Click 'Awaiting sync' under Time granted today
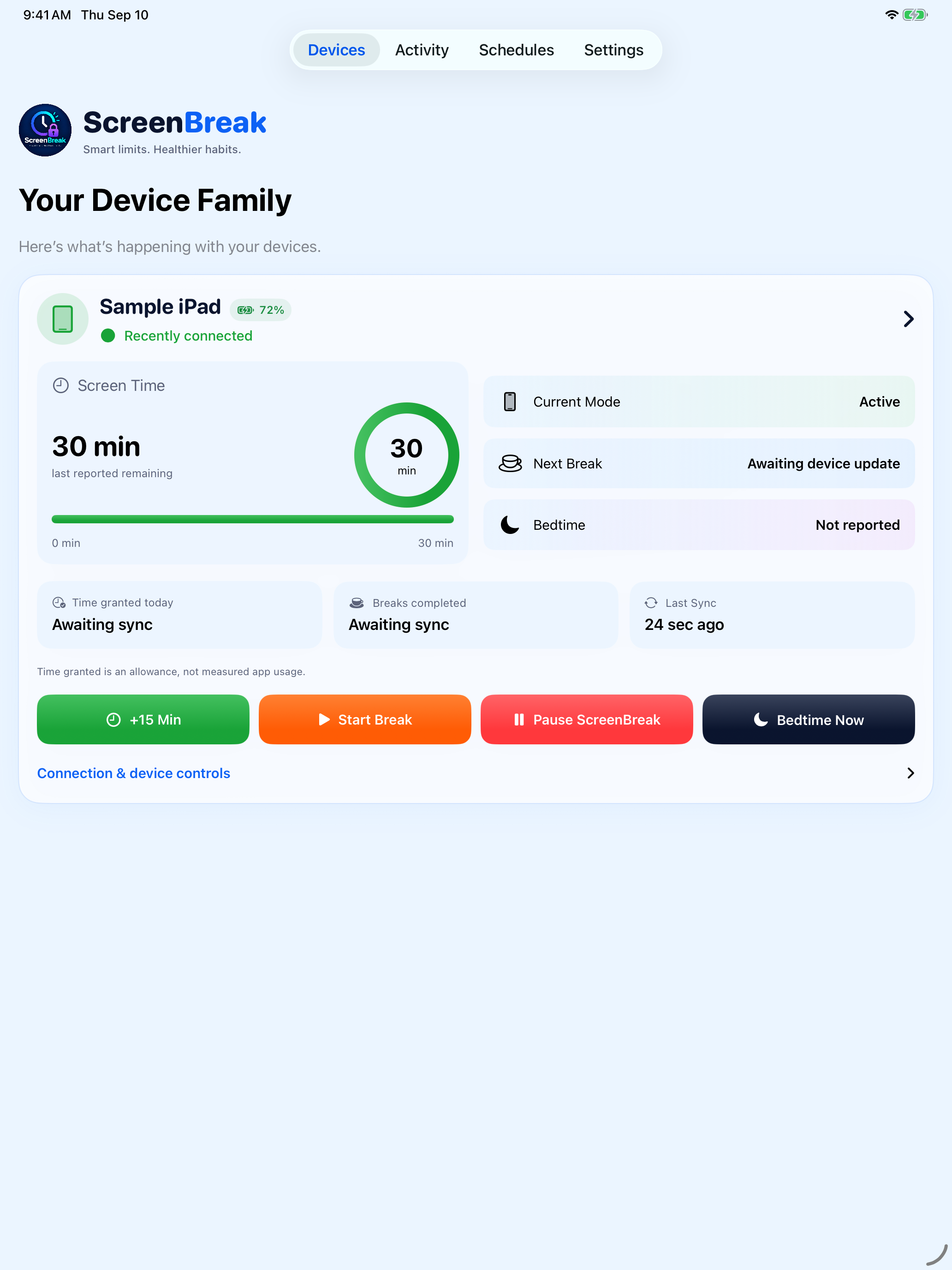 pos(102,625)
